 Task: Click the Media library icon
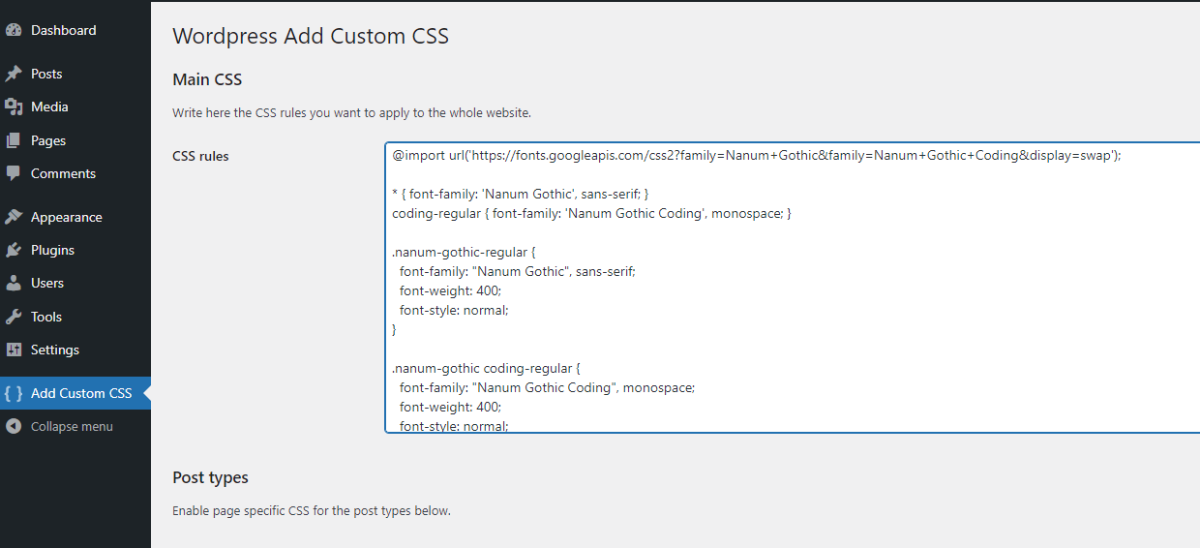13,107
